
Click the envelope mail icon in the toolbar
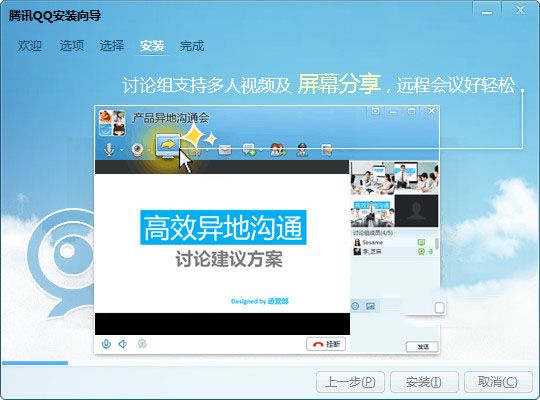click(x=225, y=150)
